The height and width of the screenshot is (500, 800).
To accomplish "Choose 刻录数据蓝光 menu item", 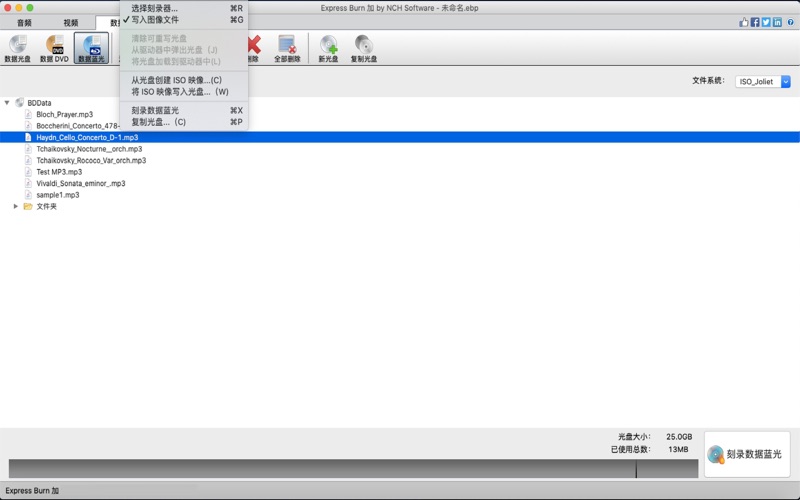I will (x=184, y=110).
